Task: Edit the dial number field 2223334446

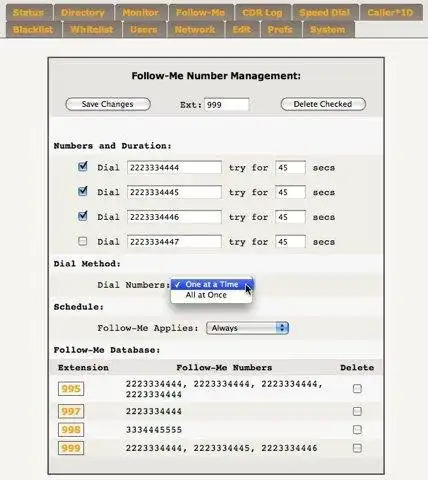Action: click(x=174, y=217)
